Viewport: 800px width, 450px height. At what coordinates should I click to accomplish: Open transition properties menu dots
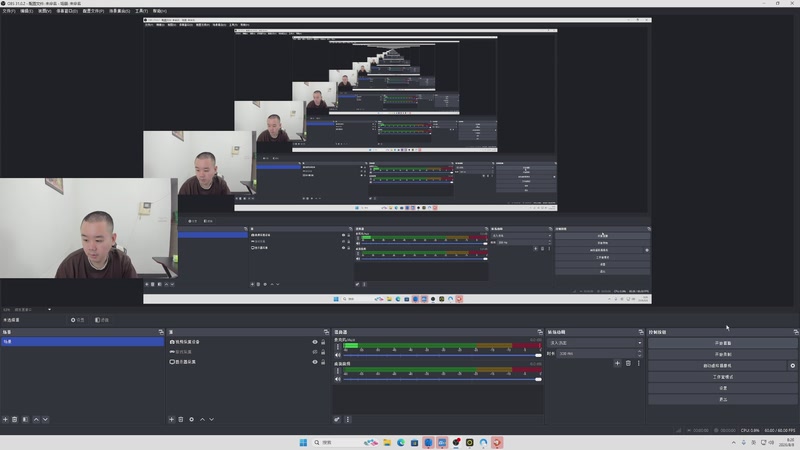(639, 363)
